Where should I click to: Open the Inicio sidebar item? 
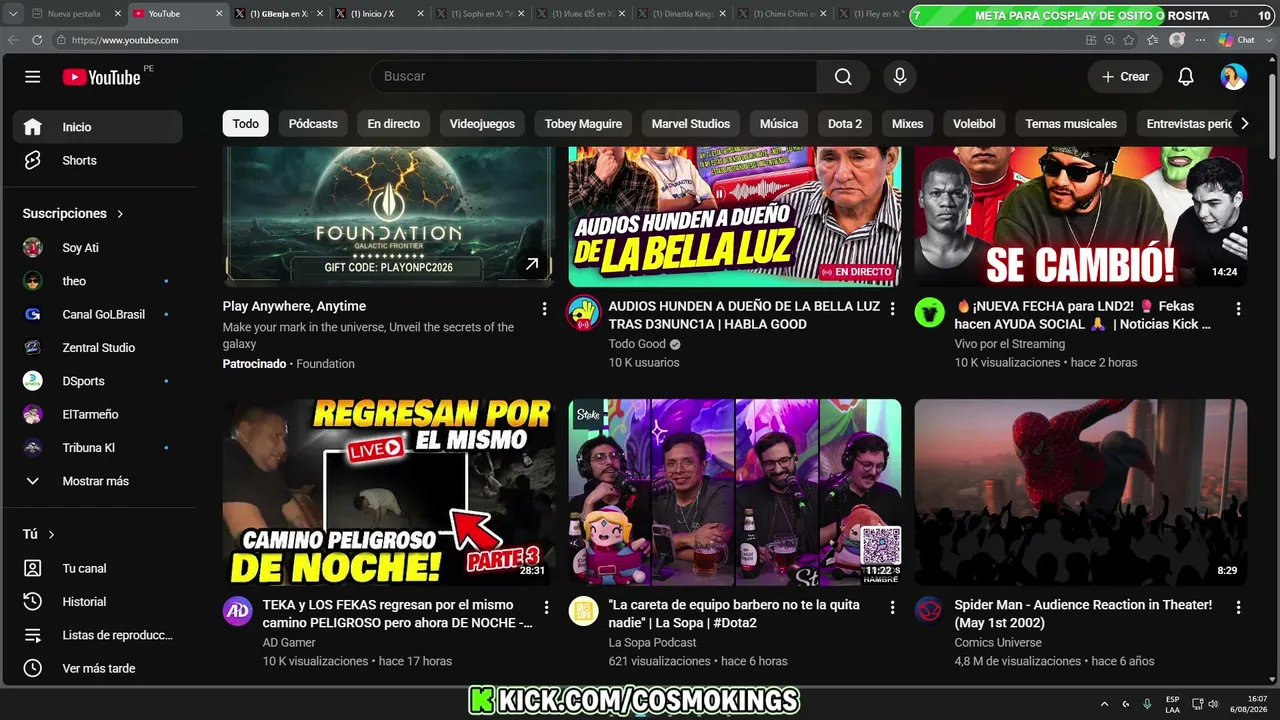98,127
